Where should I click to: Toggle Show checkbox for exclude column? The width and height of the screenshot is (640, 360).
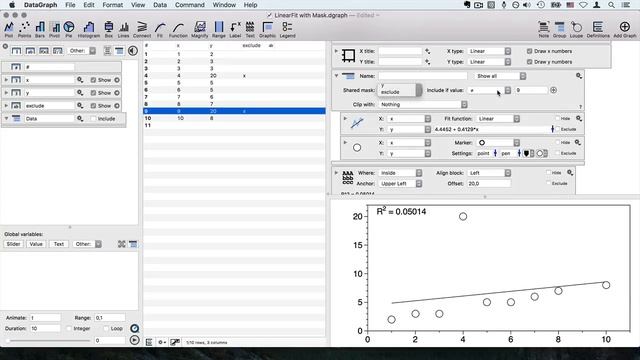coord(93,106)
